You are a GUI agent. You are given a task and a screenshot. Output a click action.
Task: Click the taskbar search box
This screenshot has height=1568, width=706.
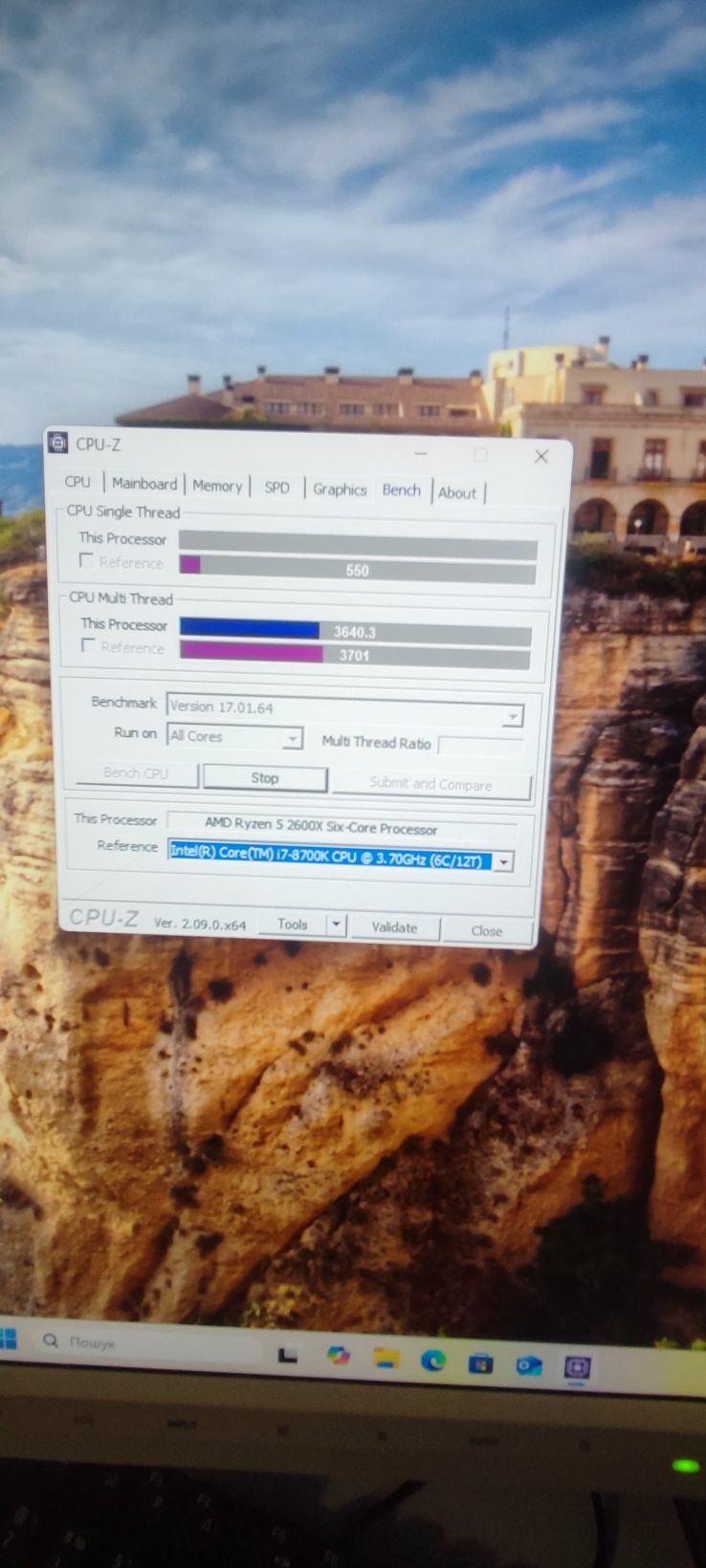(x=148, y=1343)
